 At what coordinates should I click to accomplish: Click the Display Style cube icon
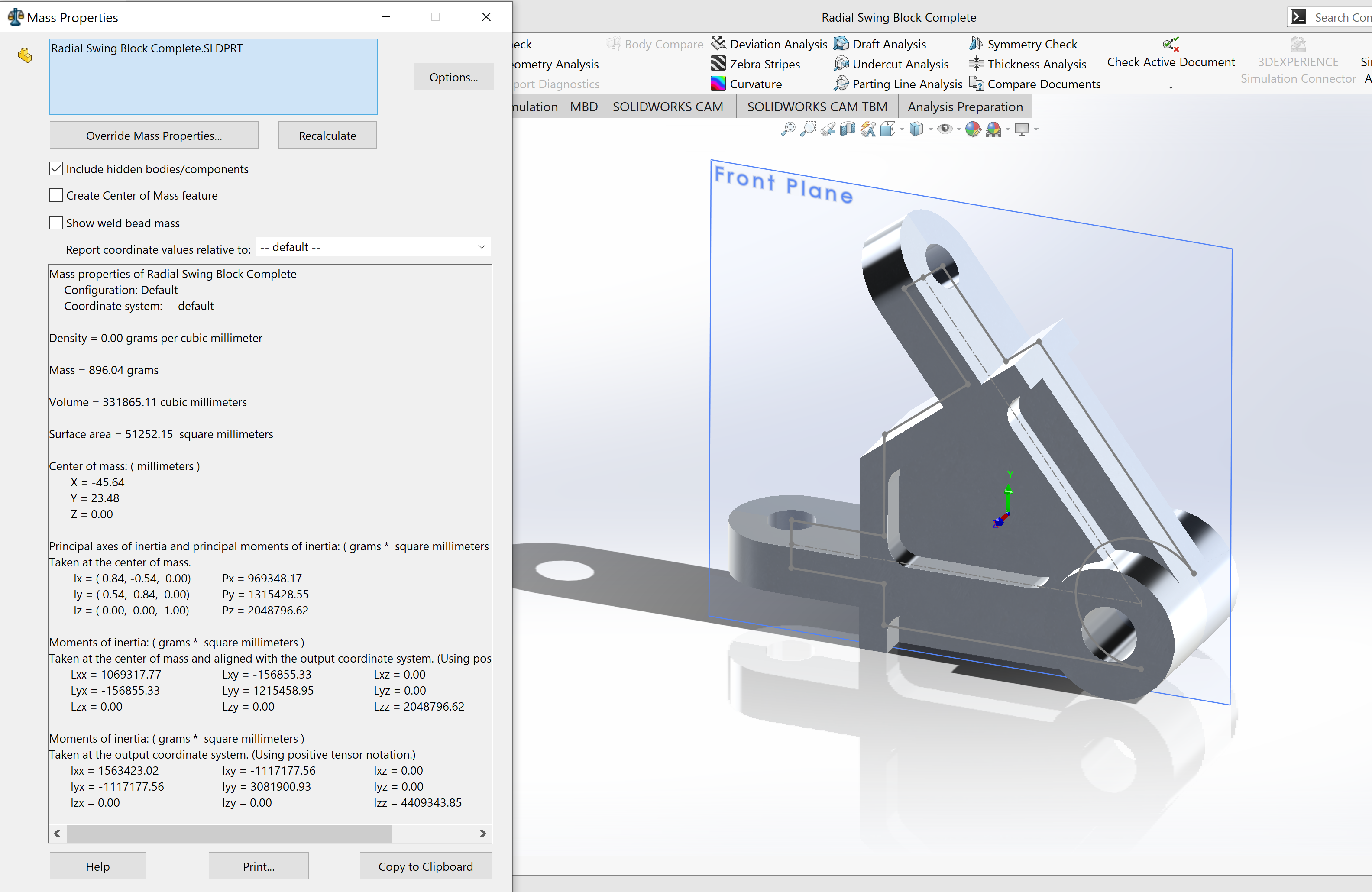click(x=916, y=129)
